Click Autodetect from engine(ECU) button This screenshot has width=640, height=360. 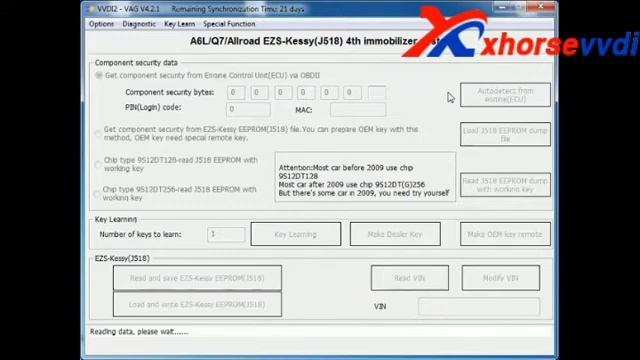[x=505, y=95]
